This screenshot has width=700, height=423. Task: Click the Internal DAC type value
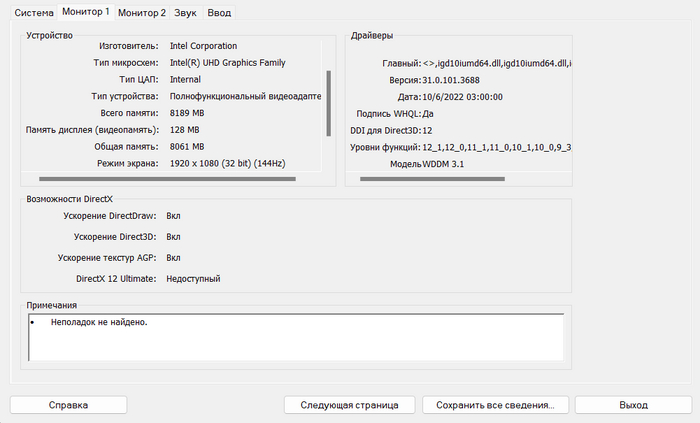click(185, 79)
